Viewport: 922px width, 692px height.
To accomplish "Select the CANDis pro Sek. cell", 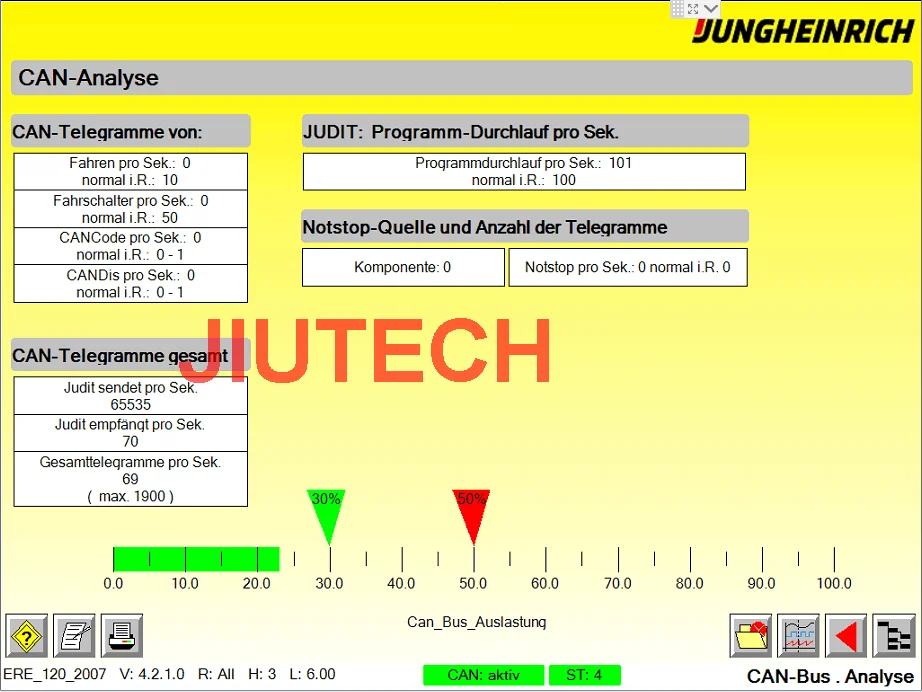I will (x=131, y=284).
